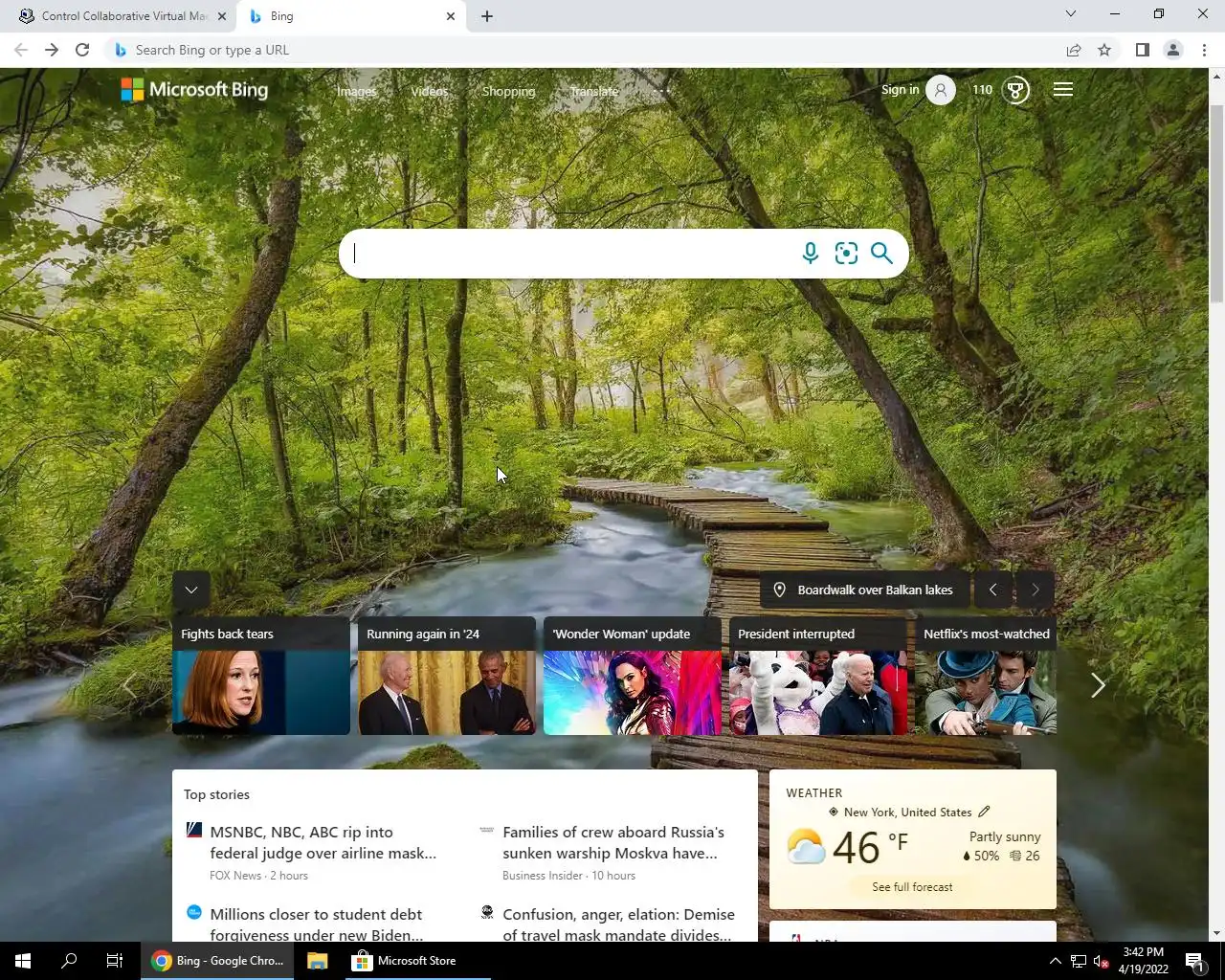Toggle the Chrome side panel icon
Screen dimensions: 1225x980
point(1142,50)
